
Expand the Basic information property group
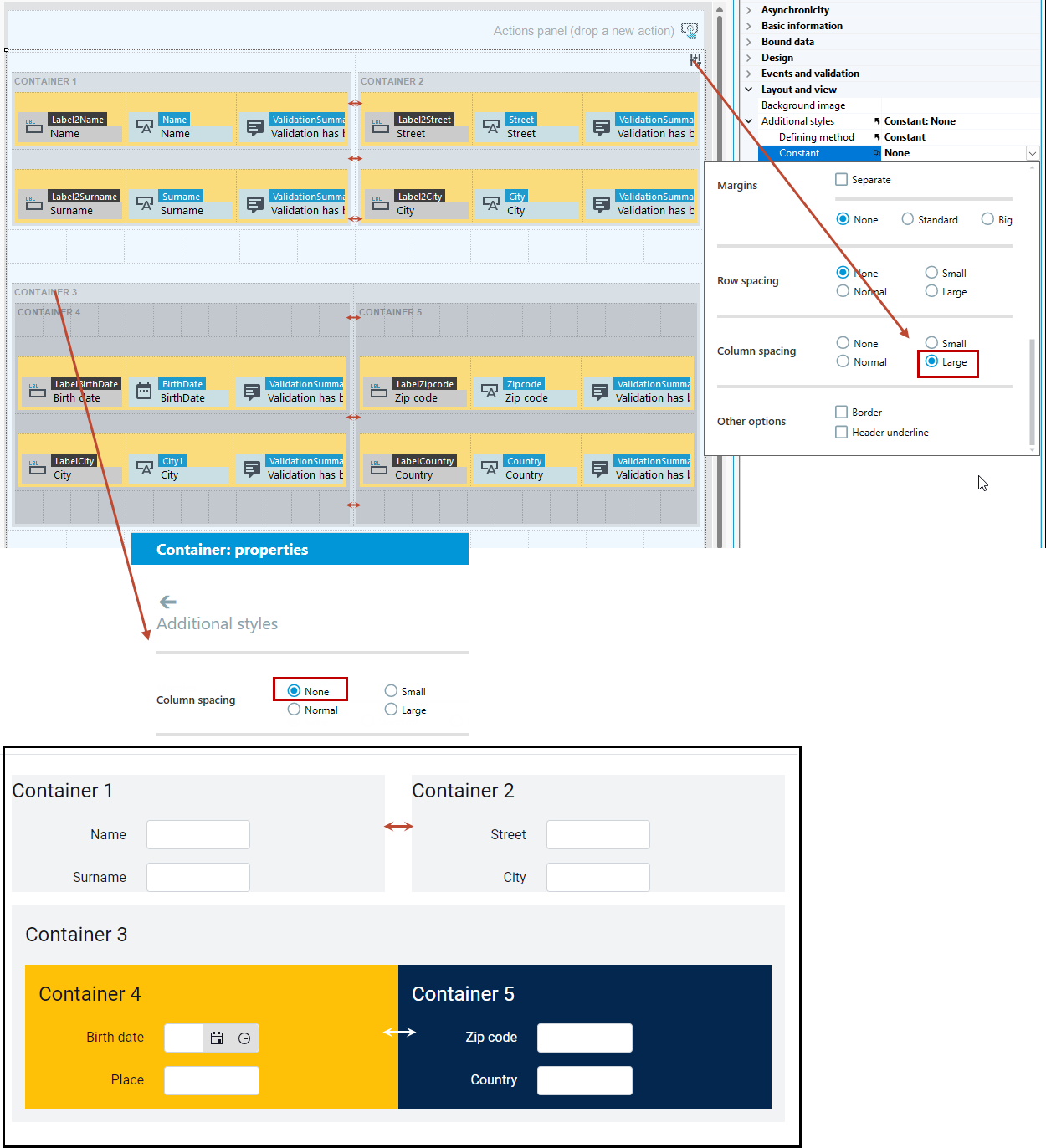tap(749, 26)
